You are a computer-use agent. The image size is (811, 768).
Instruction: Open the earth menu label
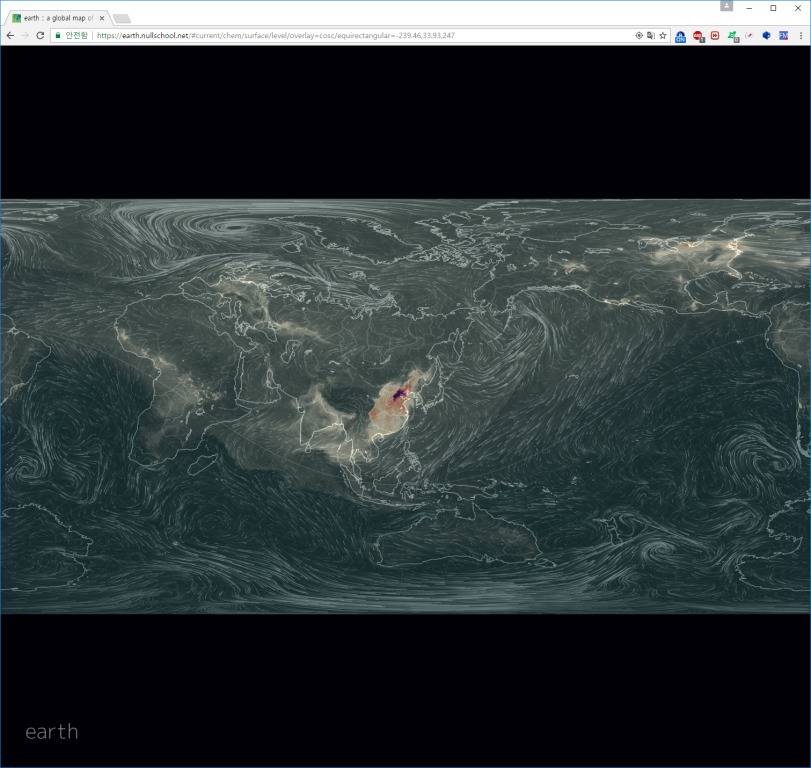(x=51, y=732)
